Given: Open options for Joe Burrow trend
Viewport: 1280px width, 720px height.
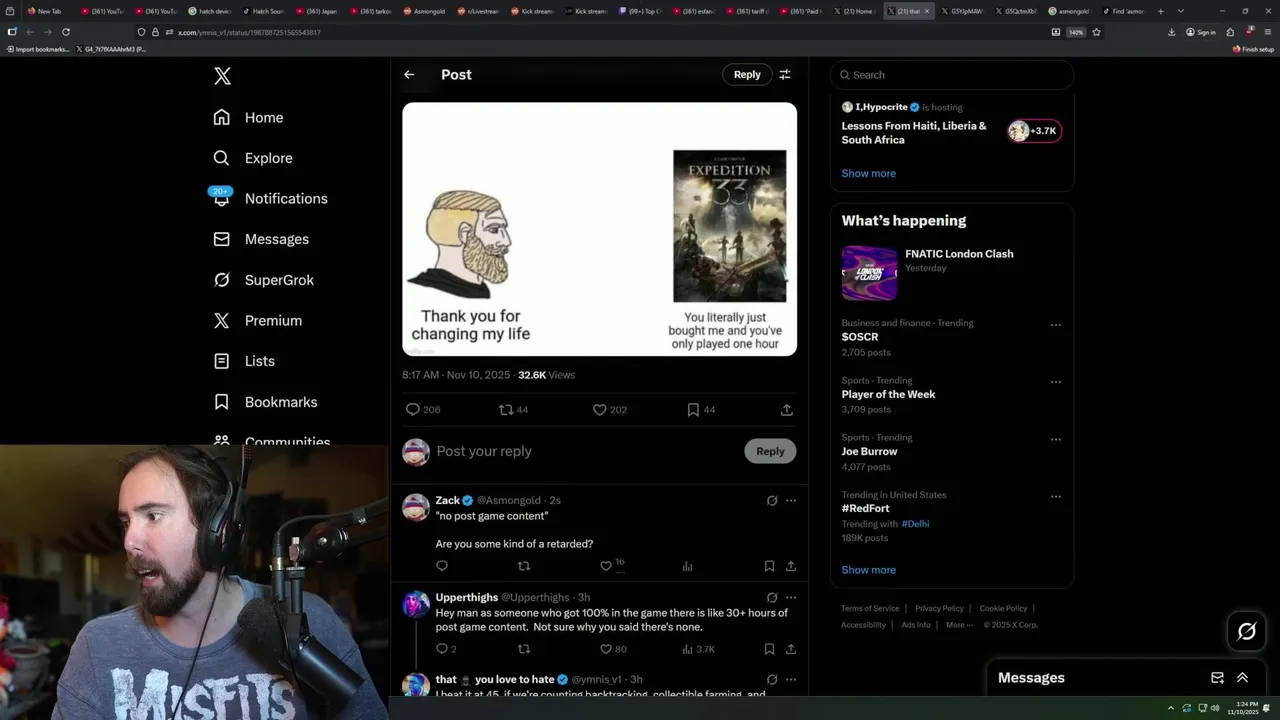Looking at the screenshot, I should coord(1056,439).
